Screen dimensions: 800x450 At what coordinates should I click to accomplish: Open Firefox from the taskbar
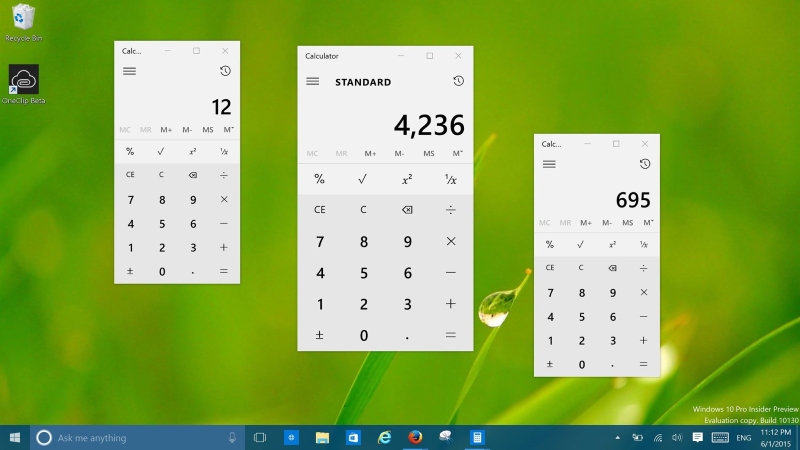point(415,438)
